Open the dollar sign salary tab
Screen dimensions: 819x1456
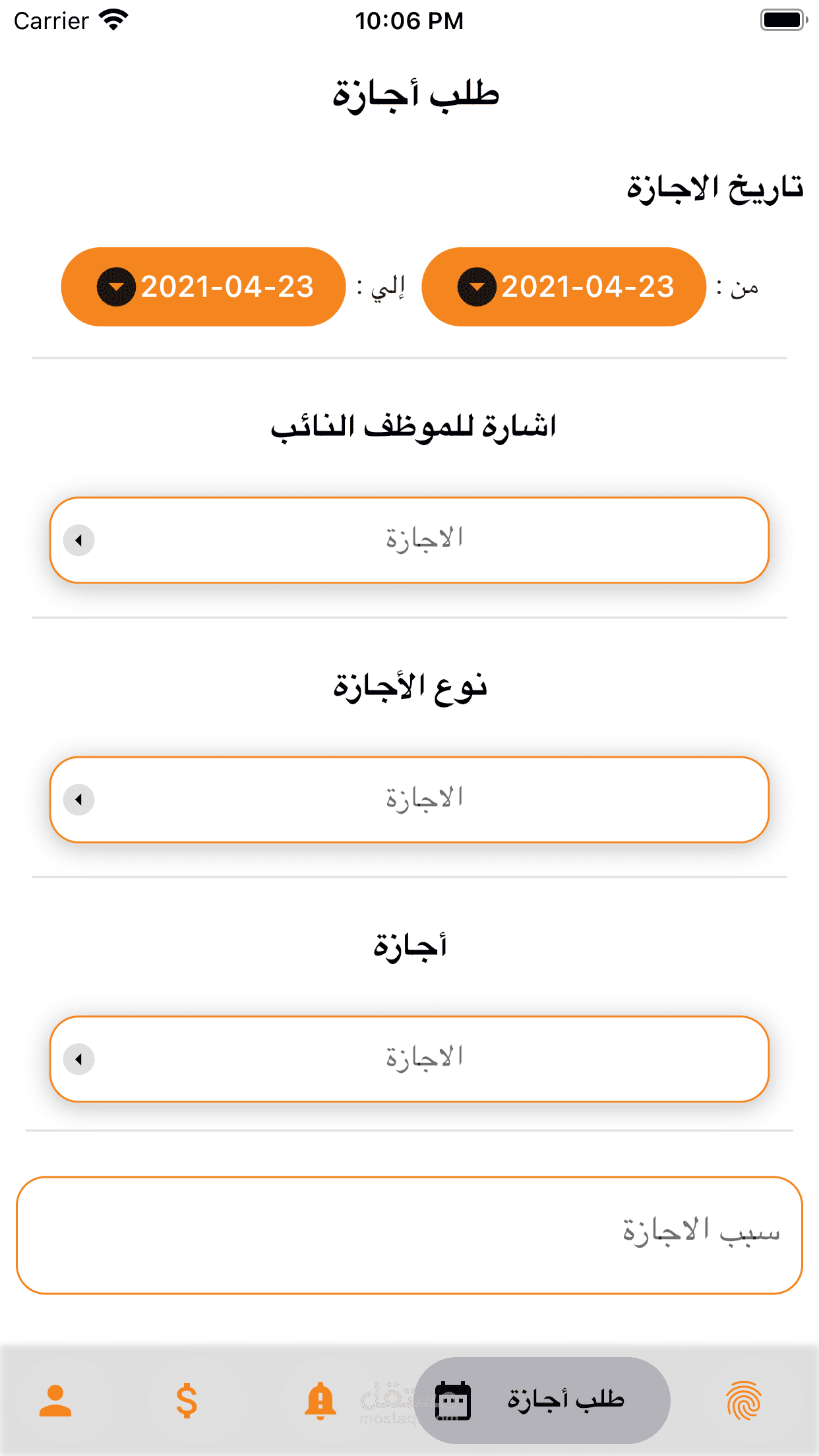tap(187, 1401)
